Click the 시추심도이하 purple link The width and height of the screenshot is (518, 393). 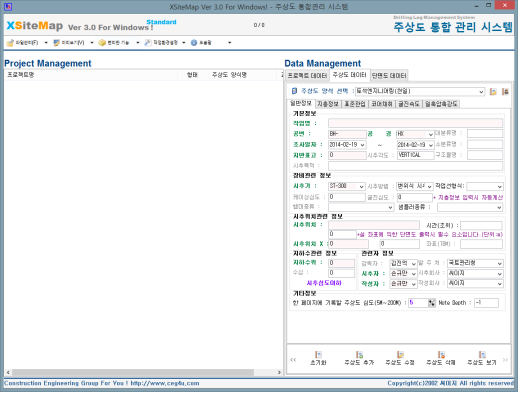[324, 283]
